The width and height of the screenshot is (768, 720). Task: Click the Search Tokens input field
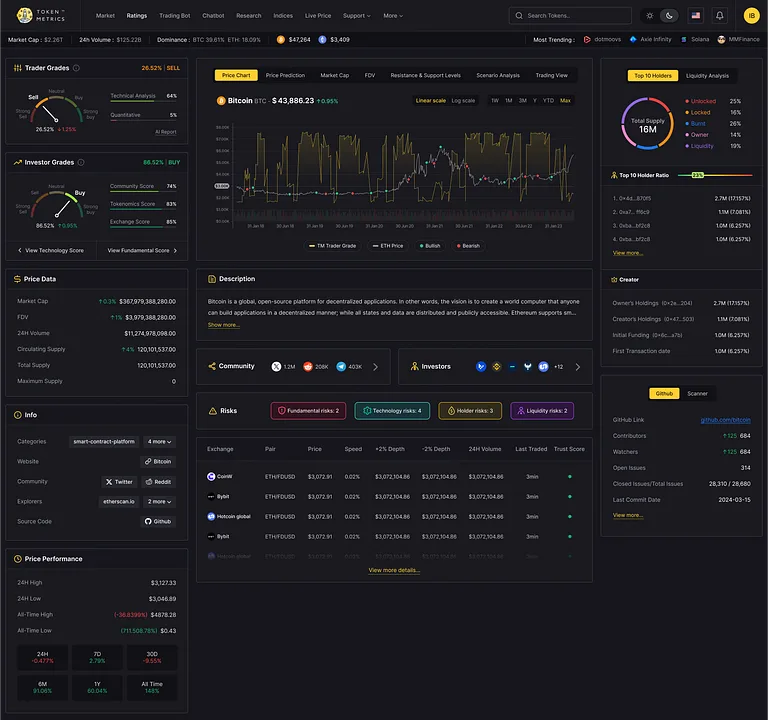point(570,16)
